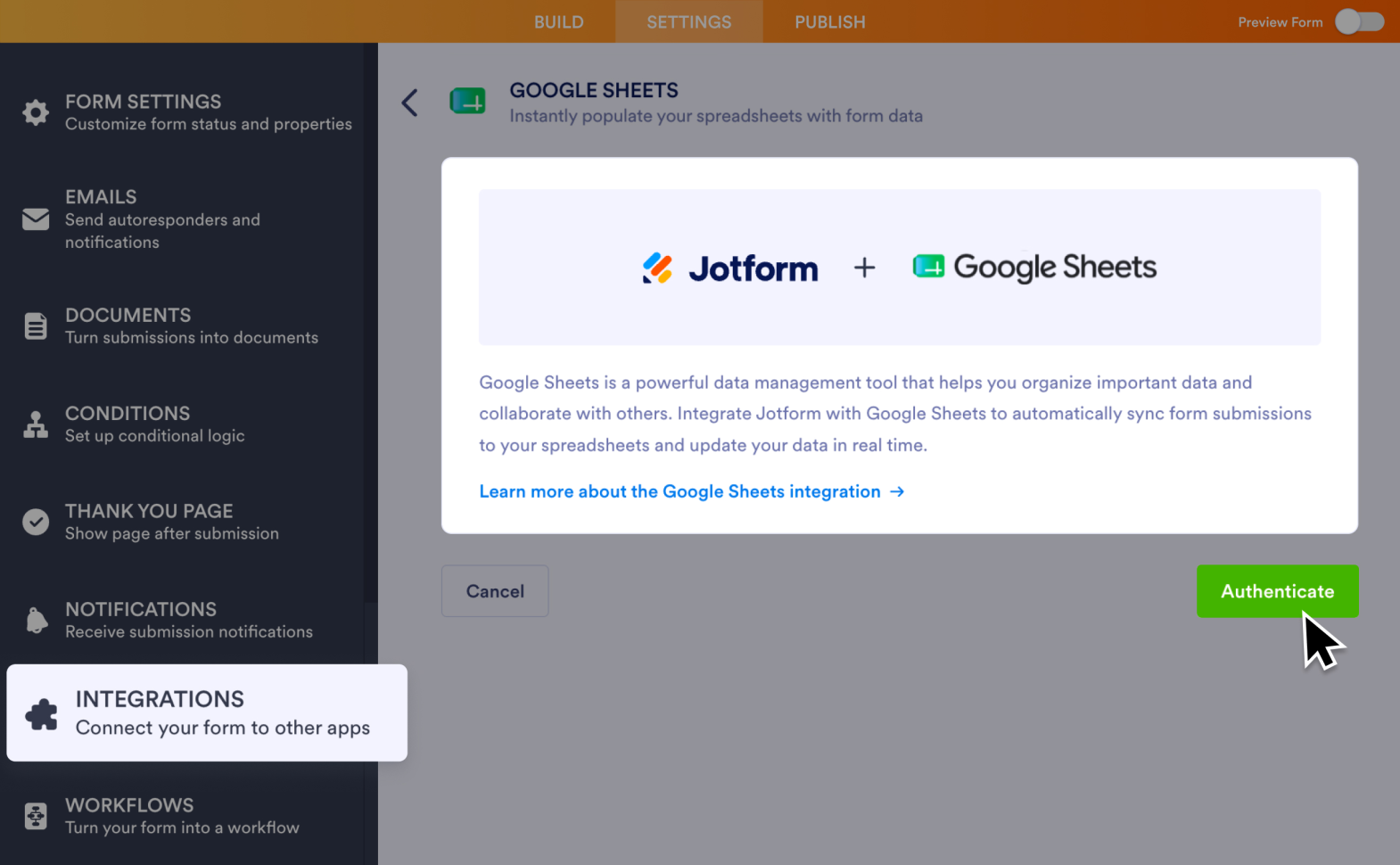Click the Emails envelope icon
The width and height of the screenshot is (1400, 865).
36,218
